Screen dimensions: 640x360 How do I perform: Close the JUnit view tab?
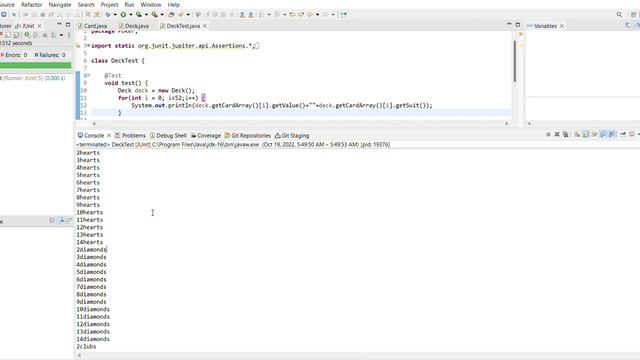[39, 26]
